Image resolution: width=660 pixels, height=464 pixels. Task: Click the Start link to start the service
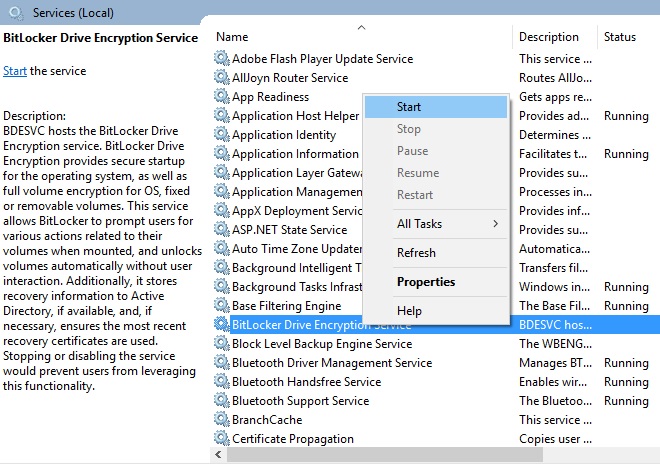(15, 71)
